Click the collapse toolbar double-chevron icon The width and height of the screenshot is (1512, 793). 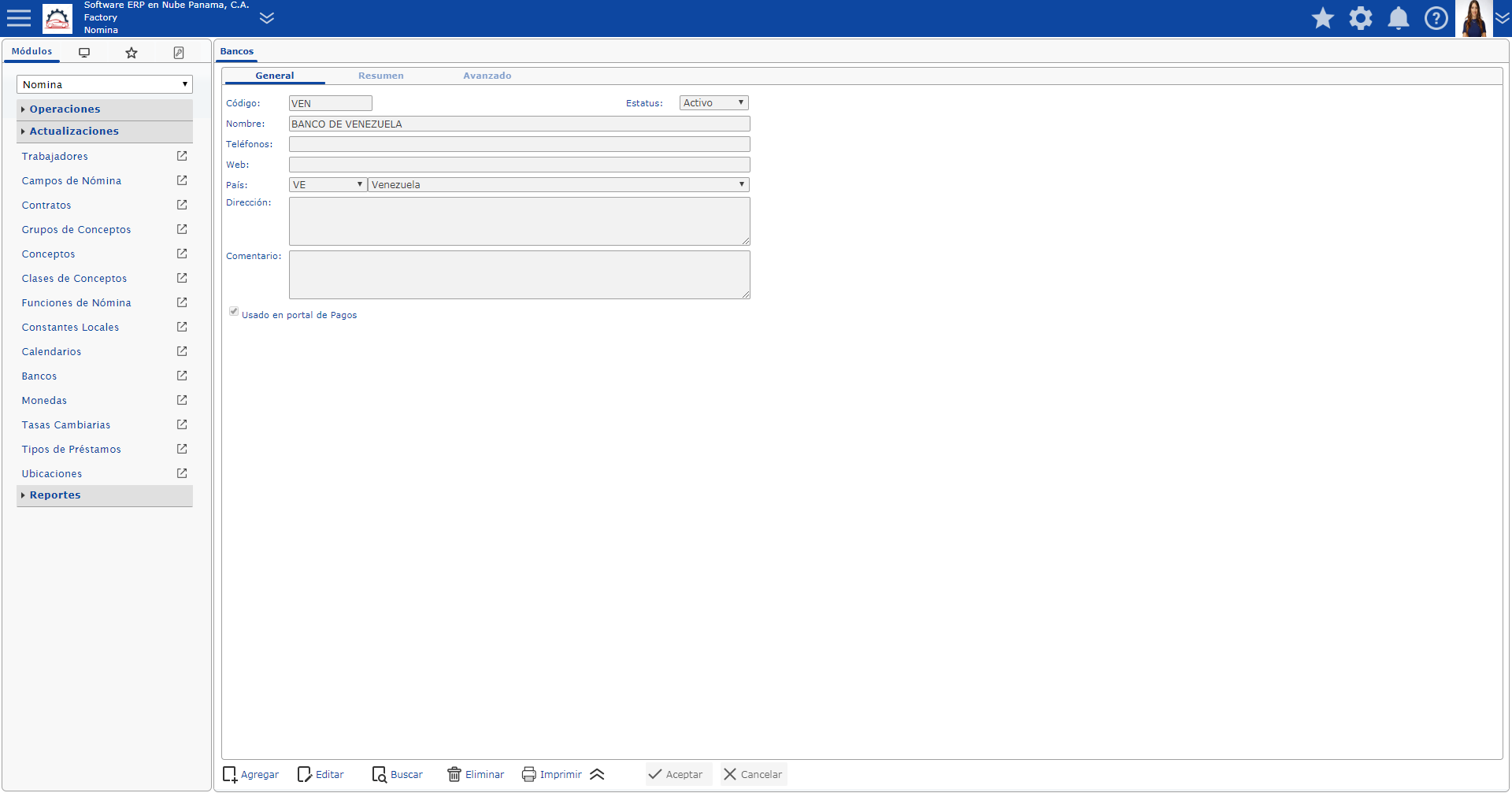coord(597,774)
